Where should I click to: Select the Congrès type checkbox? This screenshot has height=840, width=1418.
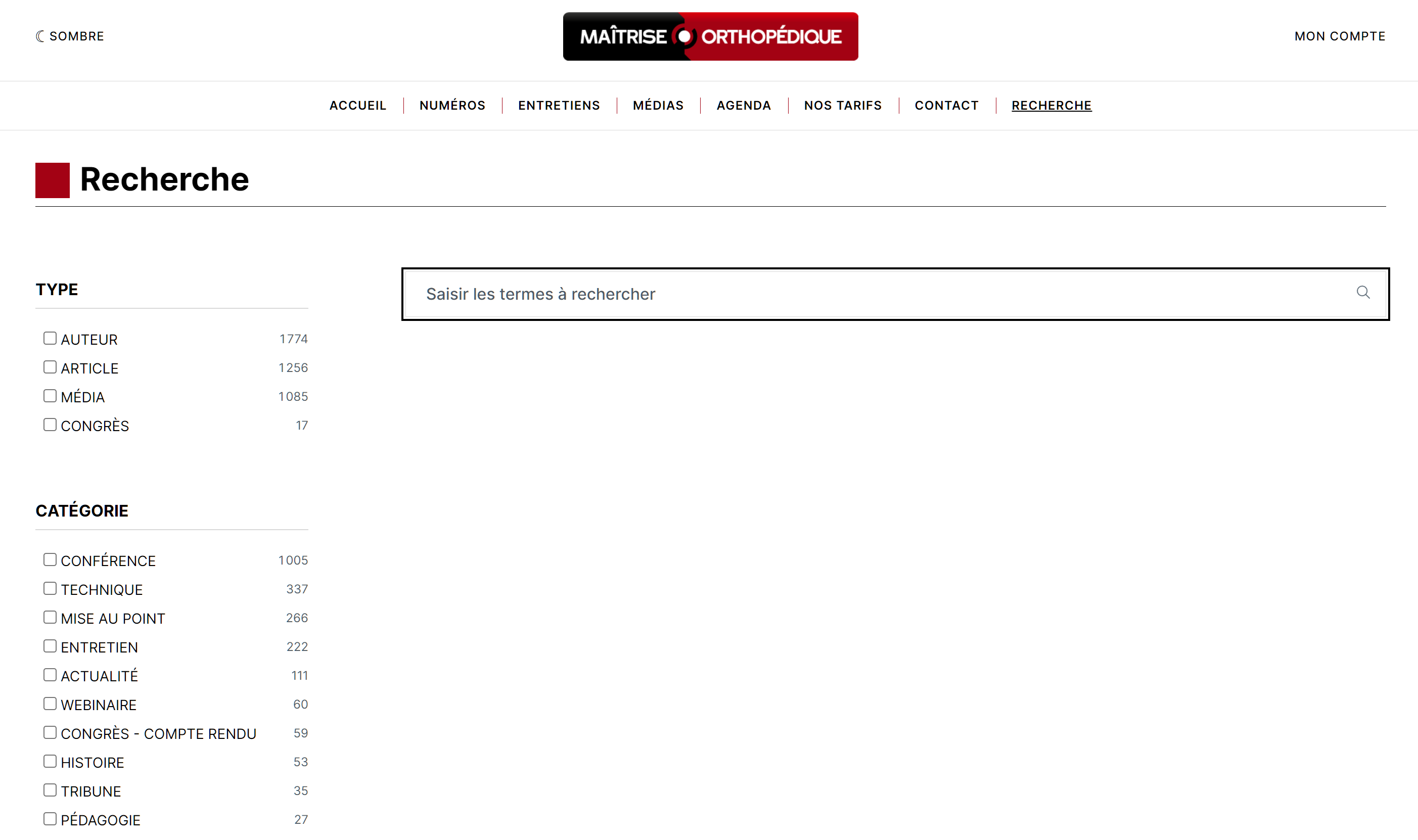tap(50, 425)
